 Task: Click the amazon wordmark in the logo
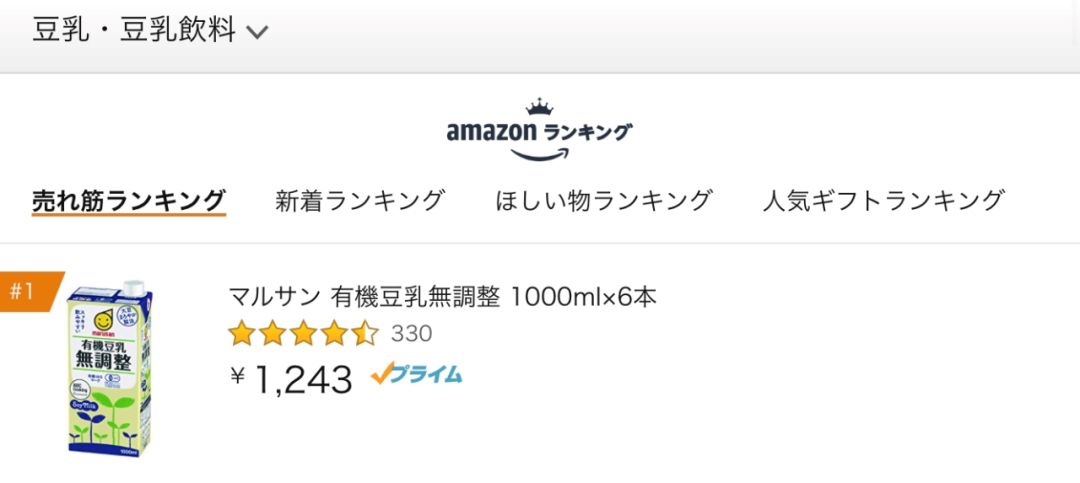tap(490, 131)
